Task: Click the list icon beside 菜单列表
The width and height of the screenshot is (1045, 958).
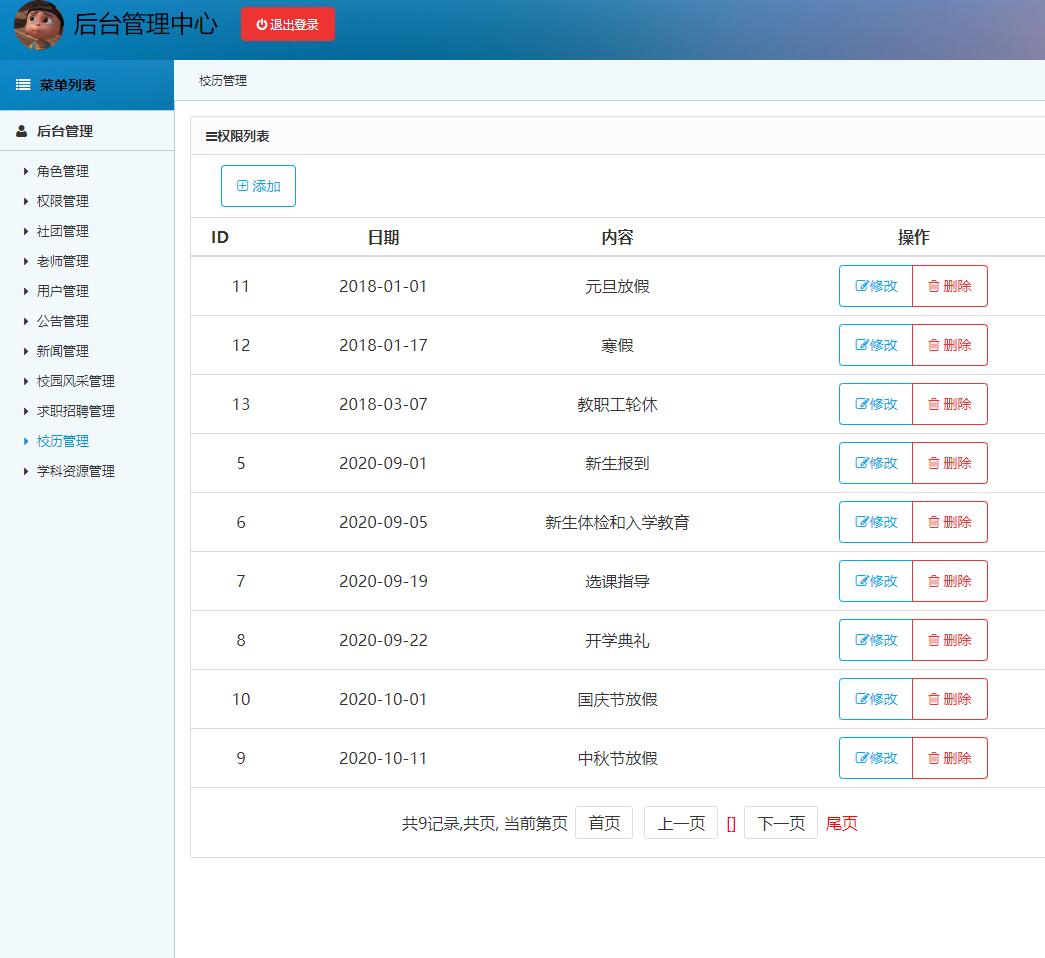Action: 23,85
